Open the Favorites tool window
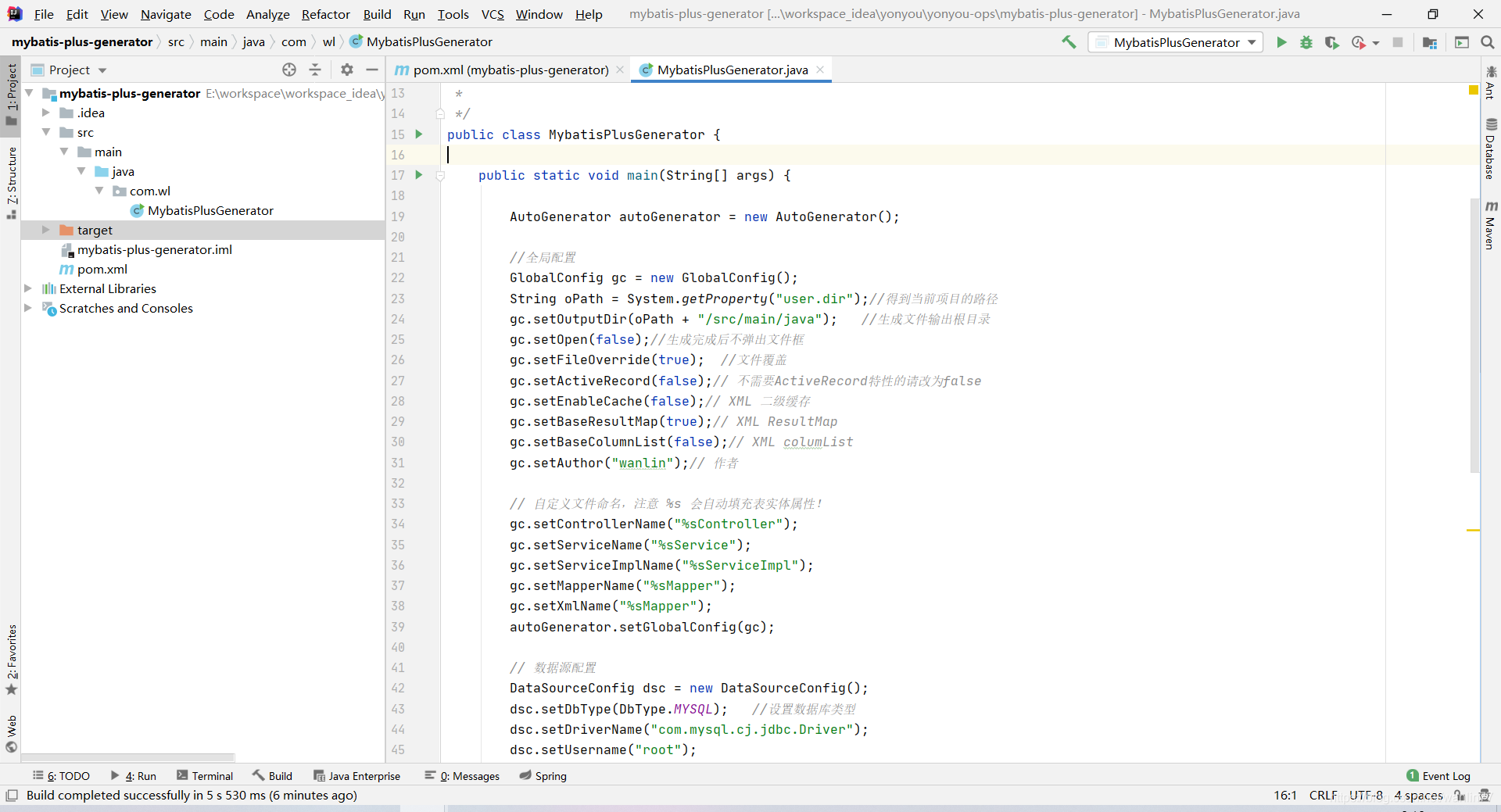This screenshot has width=1501, height=812. pyautogui.click(x=11, y=659)
